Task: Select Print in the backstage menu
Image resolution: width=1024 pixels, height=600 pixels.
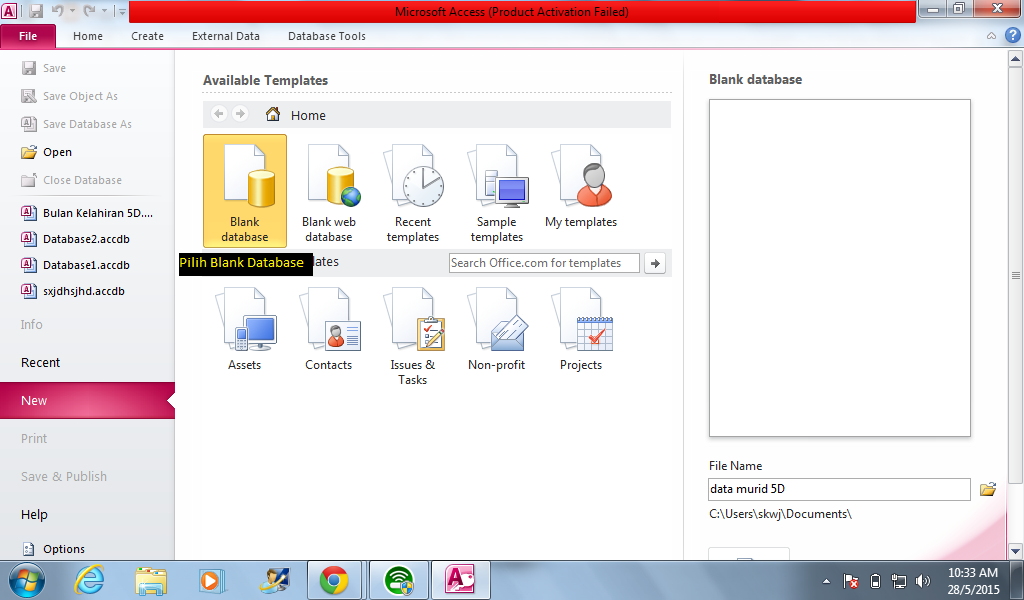Action: click(x=34, y=439)
